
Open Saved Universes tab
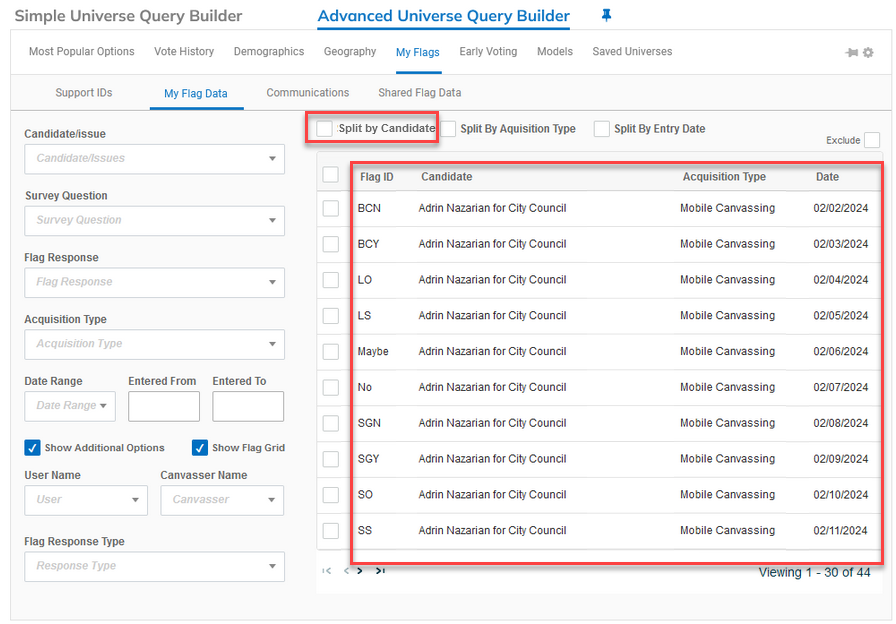point(632,51)
